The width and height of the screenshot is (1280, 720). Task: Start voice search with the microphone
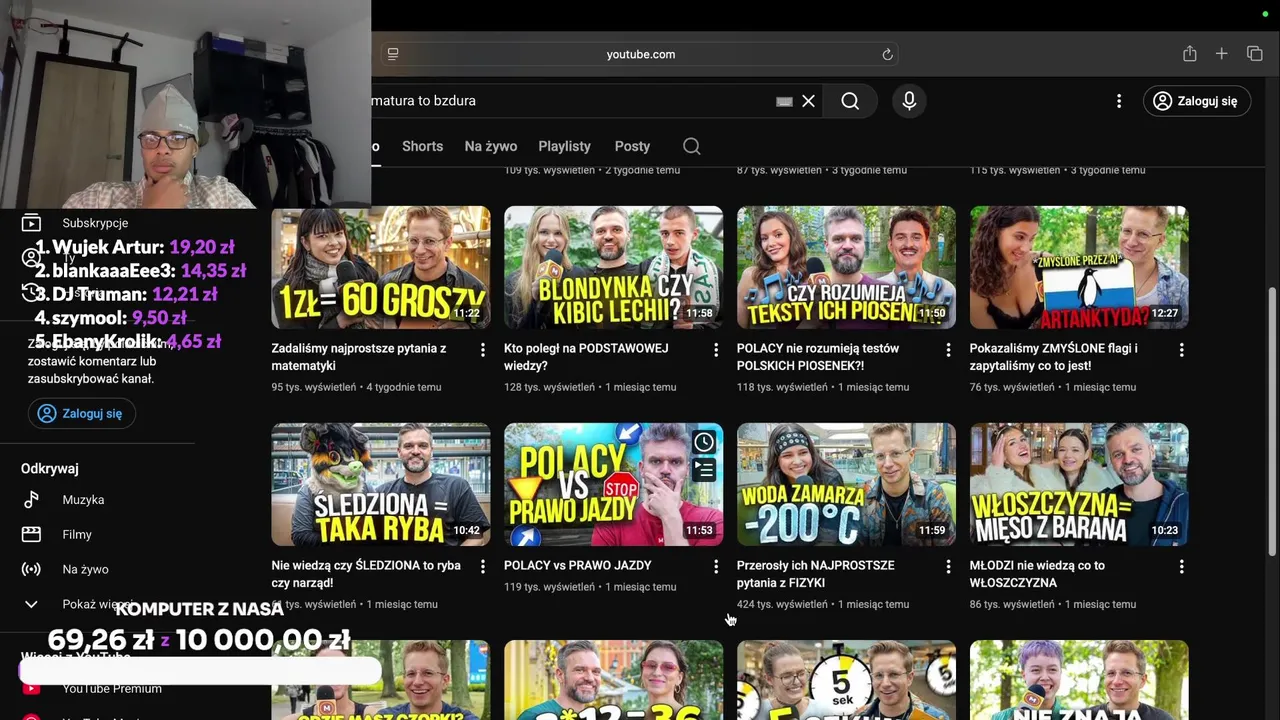point(909,101)
